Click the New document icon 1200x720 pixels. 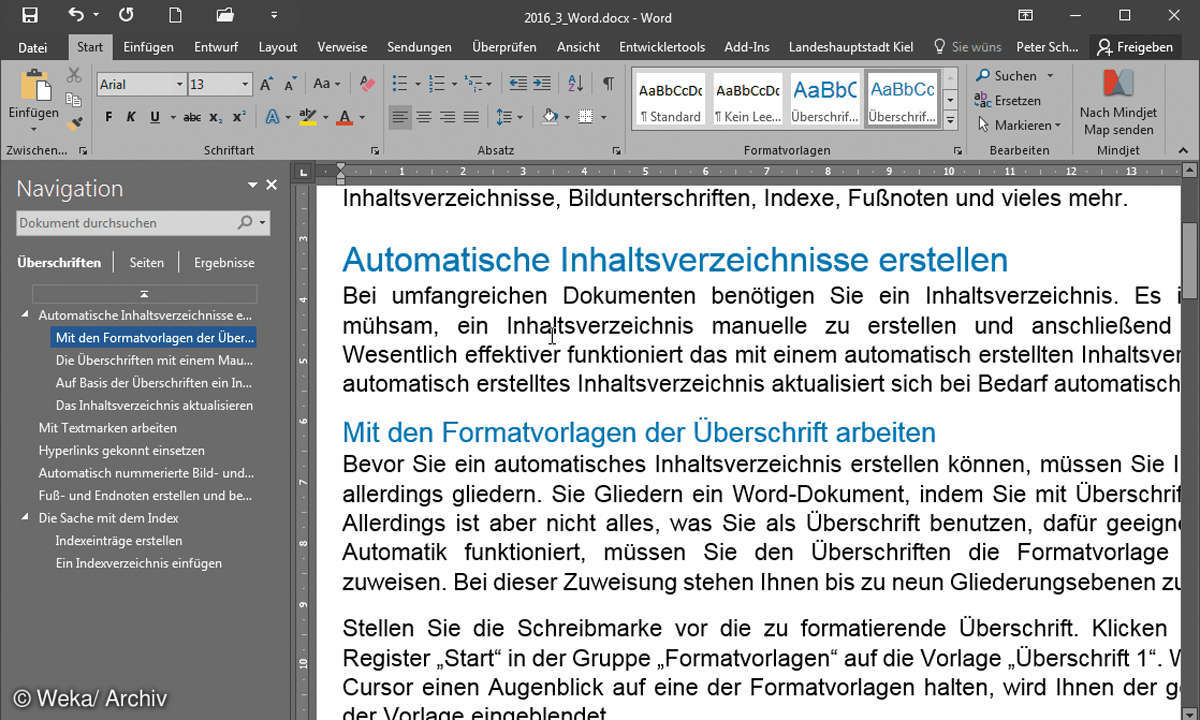(175, 15)
